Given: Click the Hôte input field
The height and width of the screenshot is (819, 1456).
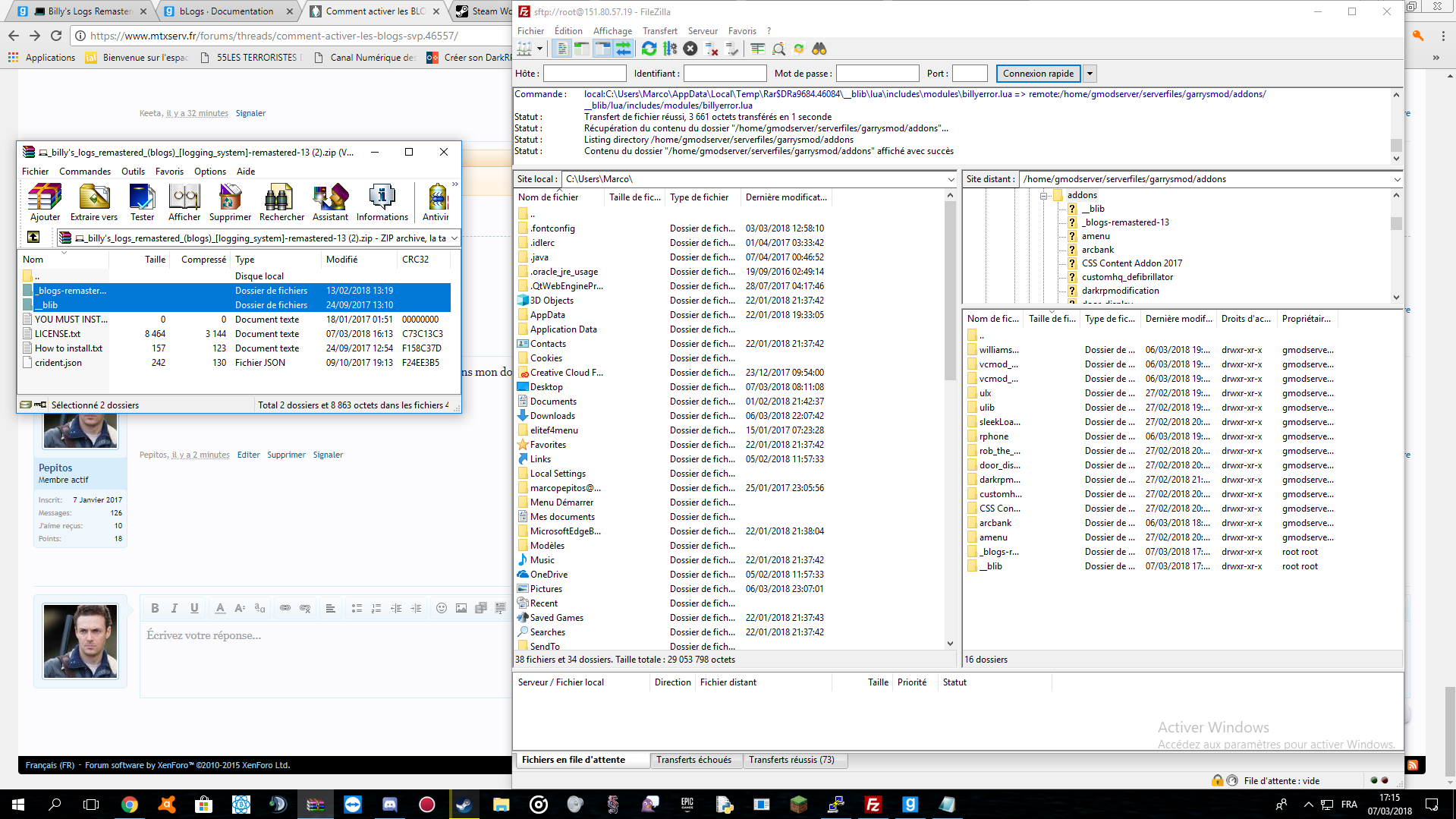Looking at the screenshot, I should pyautogui.click(x=584, y=74).
